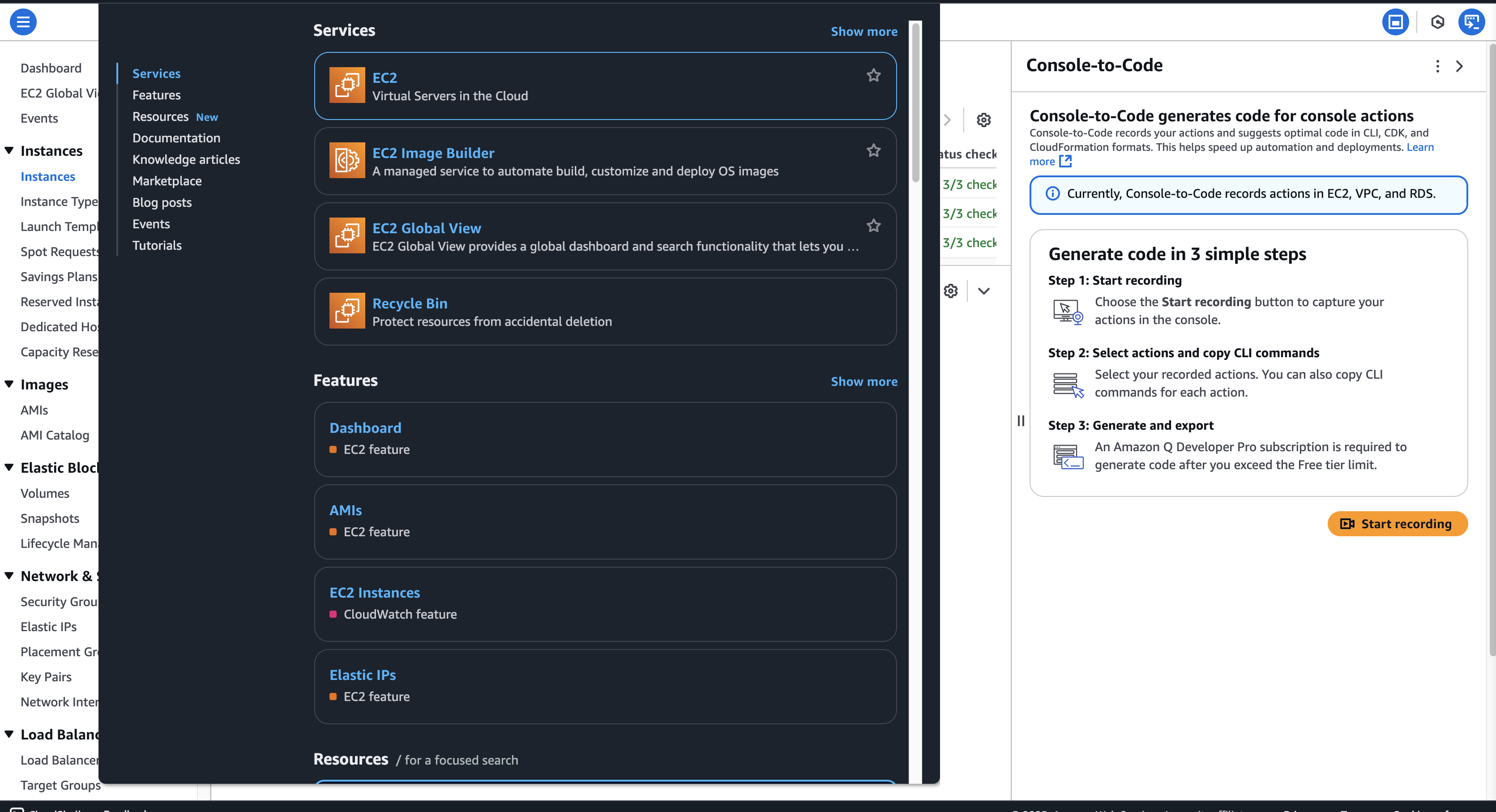Click the Step 3 generate code illustration
This screenshot has height=812, width=1496.
click(x=1068, y=457)
